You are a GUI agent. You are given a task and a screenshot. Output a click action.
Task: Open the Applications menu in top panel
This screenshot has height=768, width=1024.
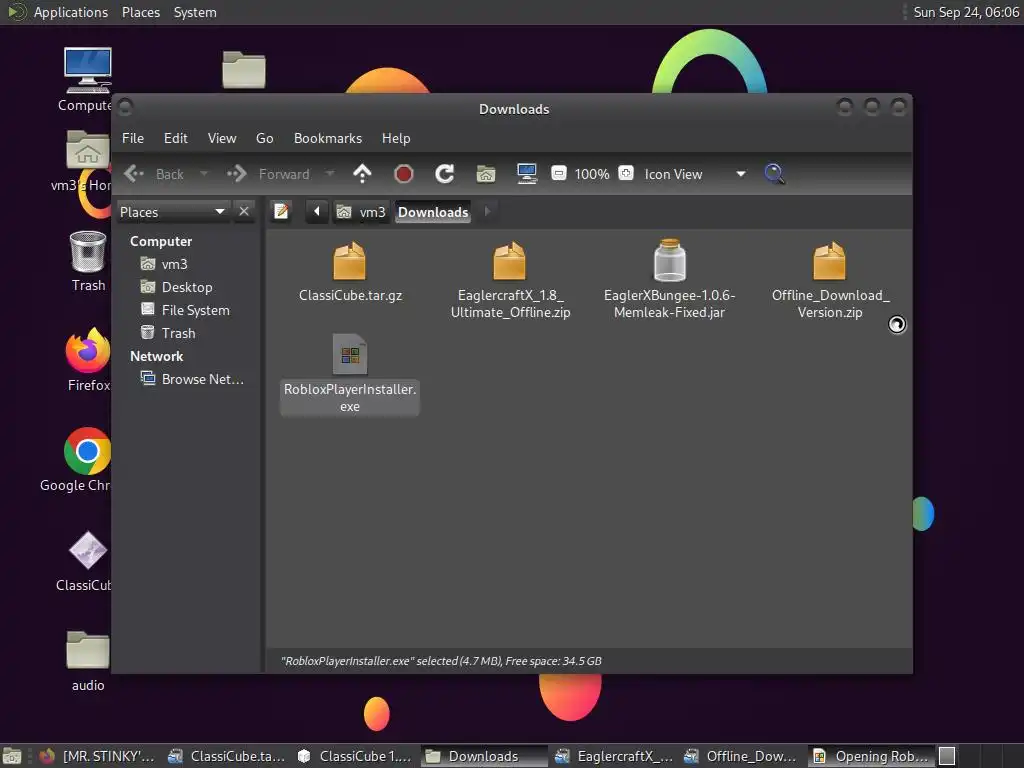71,12
